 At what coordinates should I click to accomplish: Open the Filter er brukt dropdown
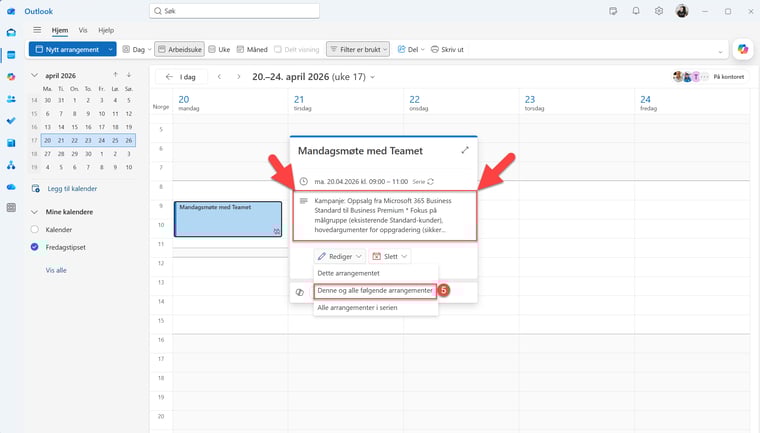pyautogui.click(x=358, y=49)
